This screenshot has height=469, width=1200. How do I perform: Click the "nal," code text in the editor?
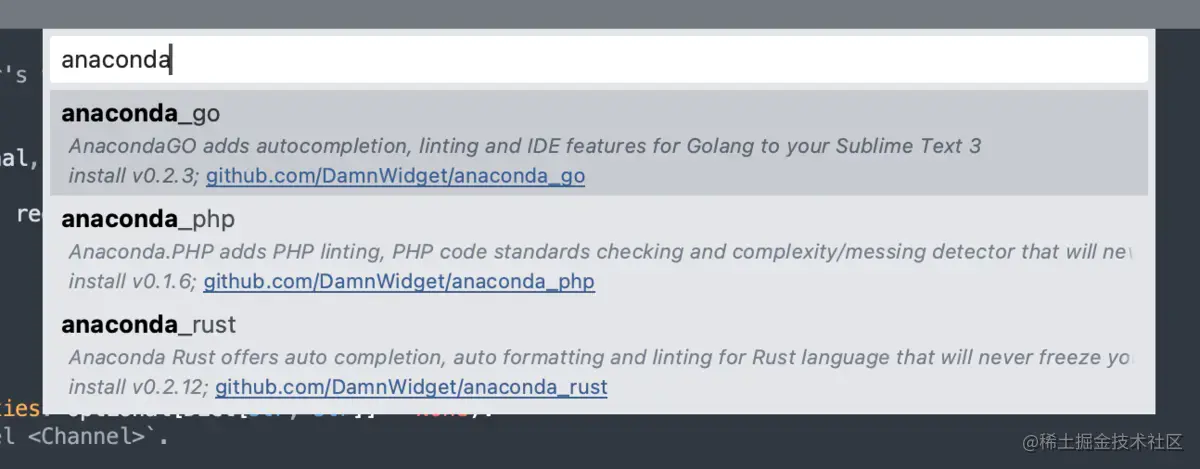(x=19, y=157)
